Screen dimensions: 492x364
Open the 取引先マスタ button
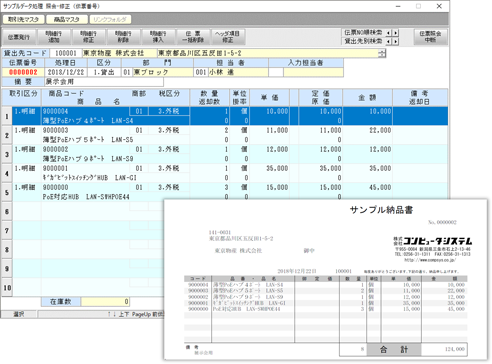pos(23,19)
